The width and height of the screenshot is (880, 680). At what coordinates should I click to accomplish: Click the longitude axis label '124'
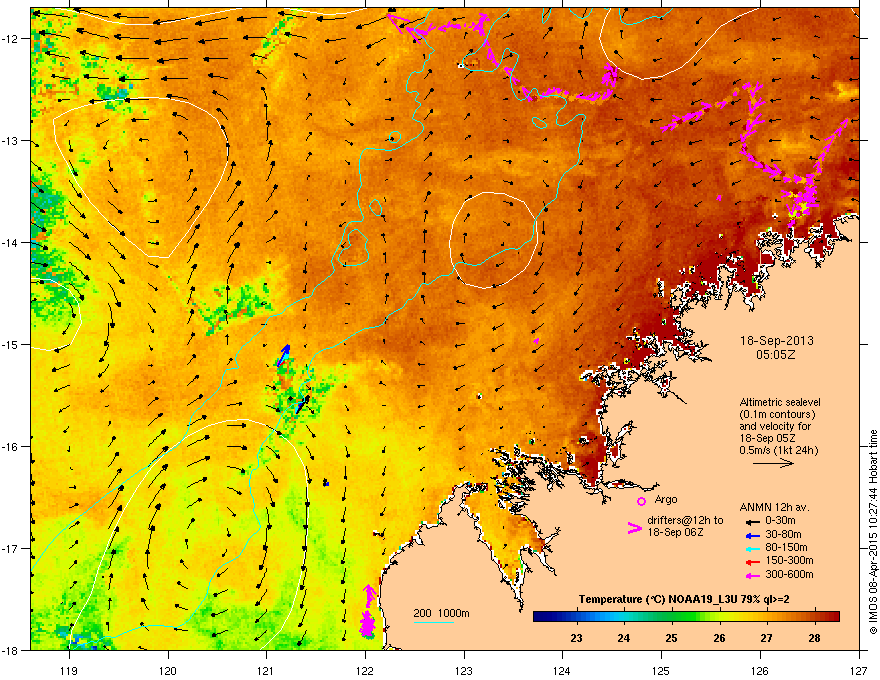(562, 670)
